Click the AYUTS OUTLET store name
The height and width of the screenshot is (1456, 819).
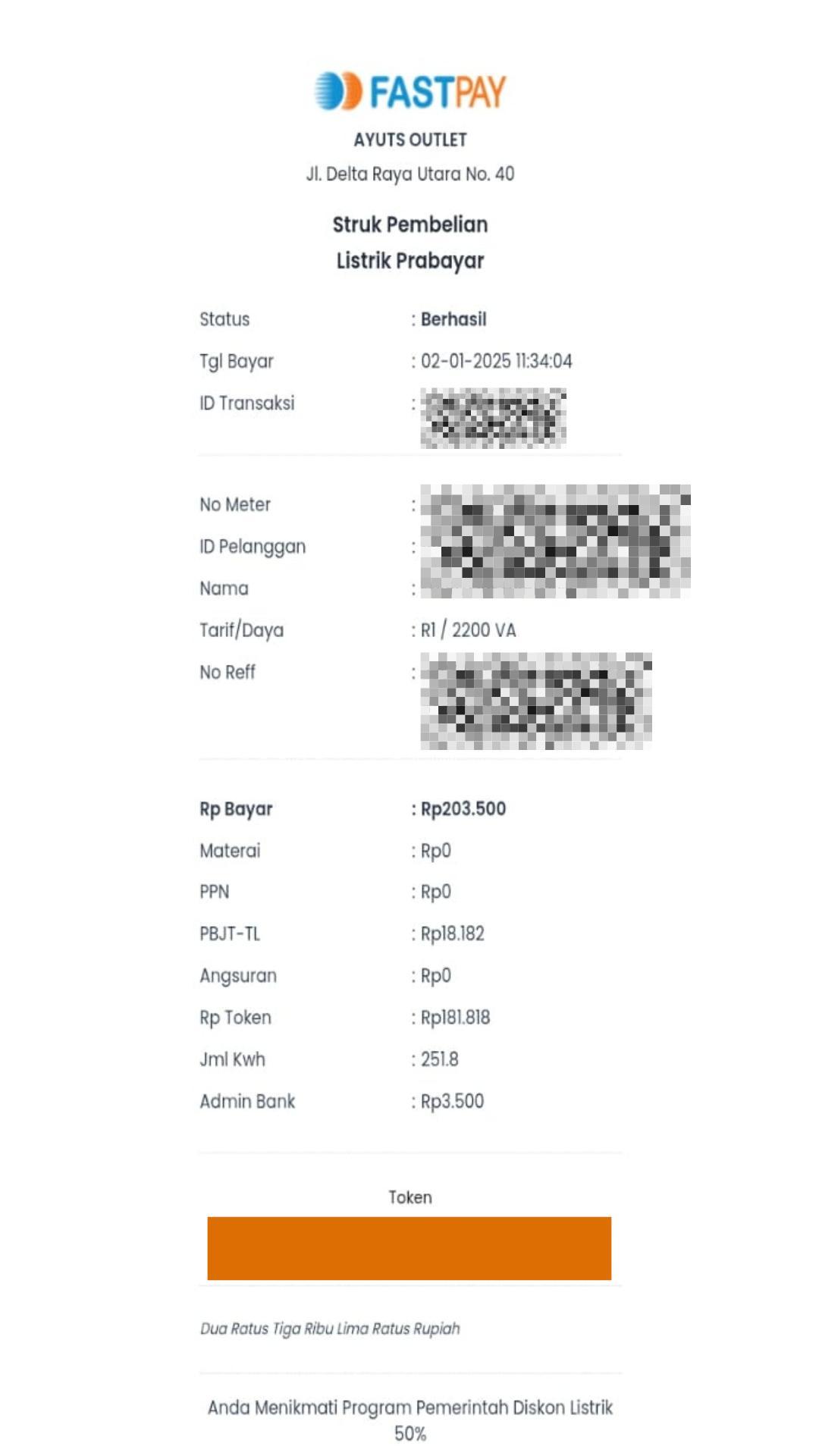click(x=410, y=140)
